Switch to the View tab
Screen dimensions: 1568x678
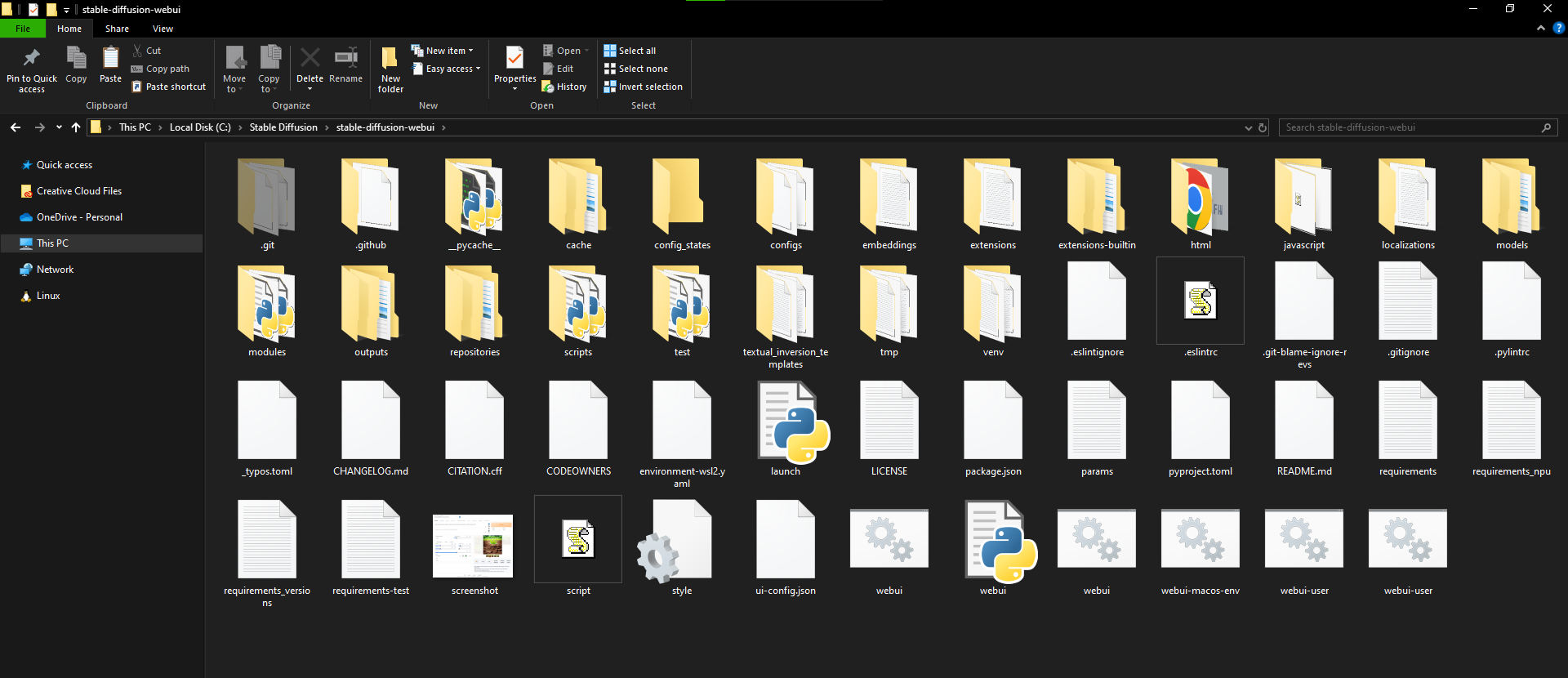coord(163,29)
